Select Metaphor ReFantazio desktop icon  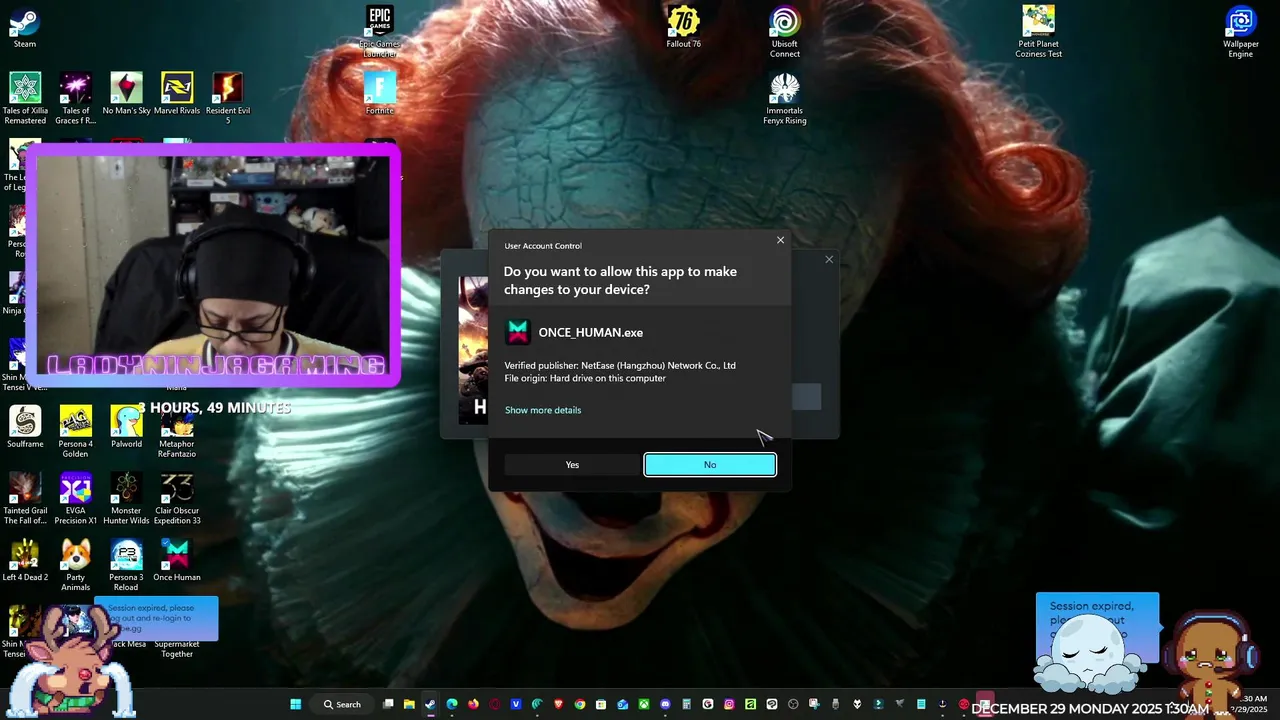coord(177,431)
